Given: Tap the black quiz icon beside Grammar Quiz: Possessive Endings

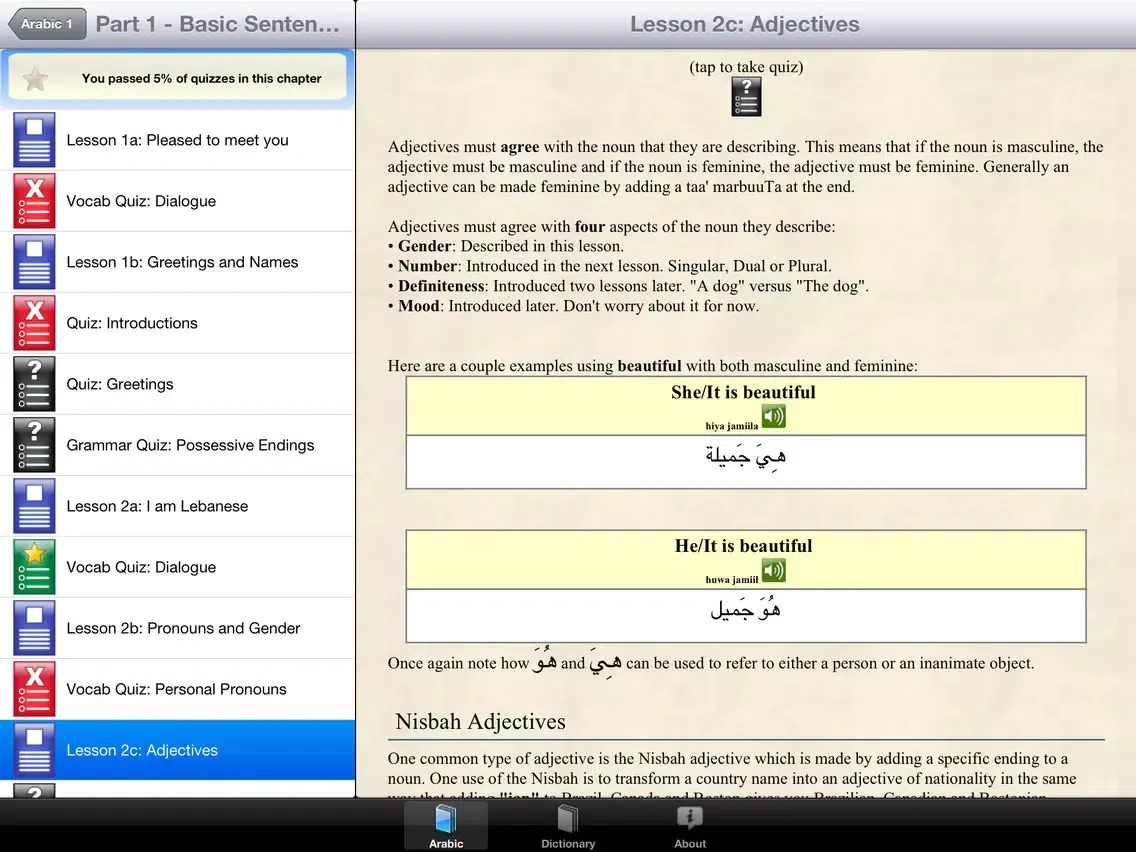Looking at the screenshot, I should pyautogui.click(x=34, y=445).
